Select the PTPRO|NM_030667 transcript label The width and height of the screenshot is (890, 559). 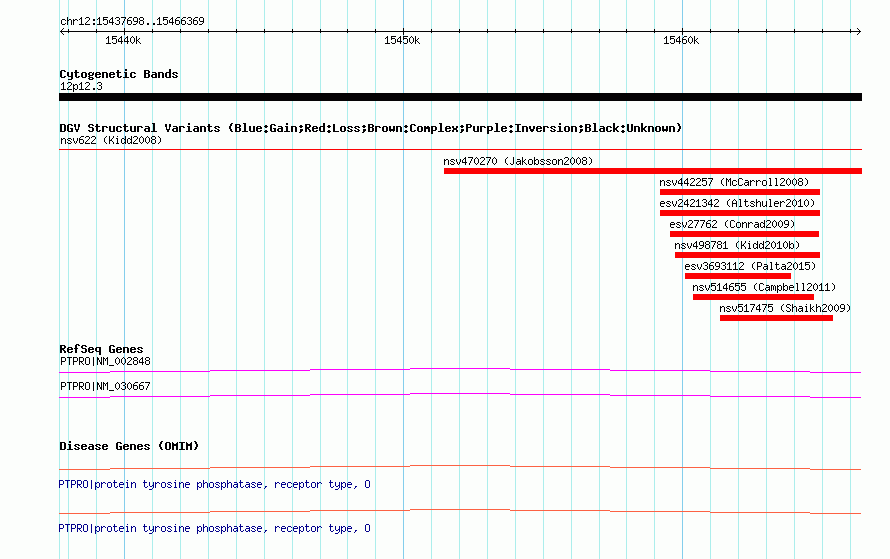(x=105, y=386)
